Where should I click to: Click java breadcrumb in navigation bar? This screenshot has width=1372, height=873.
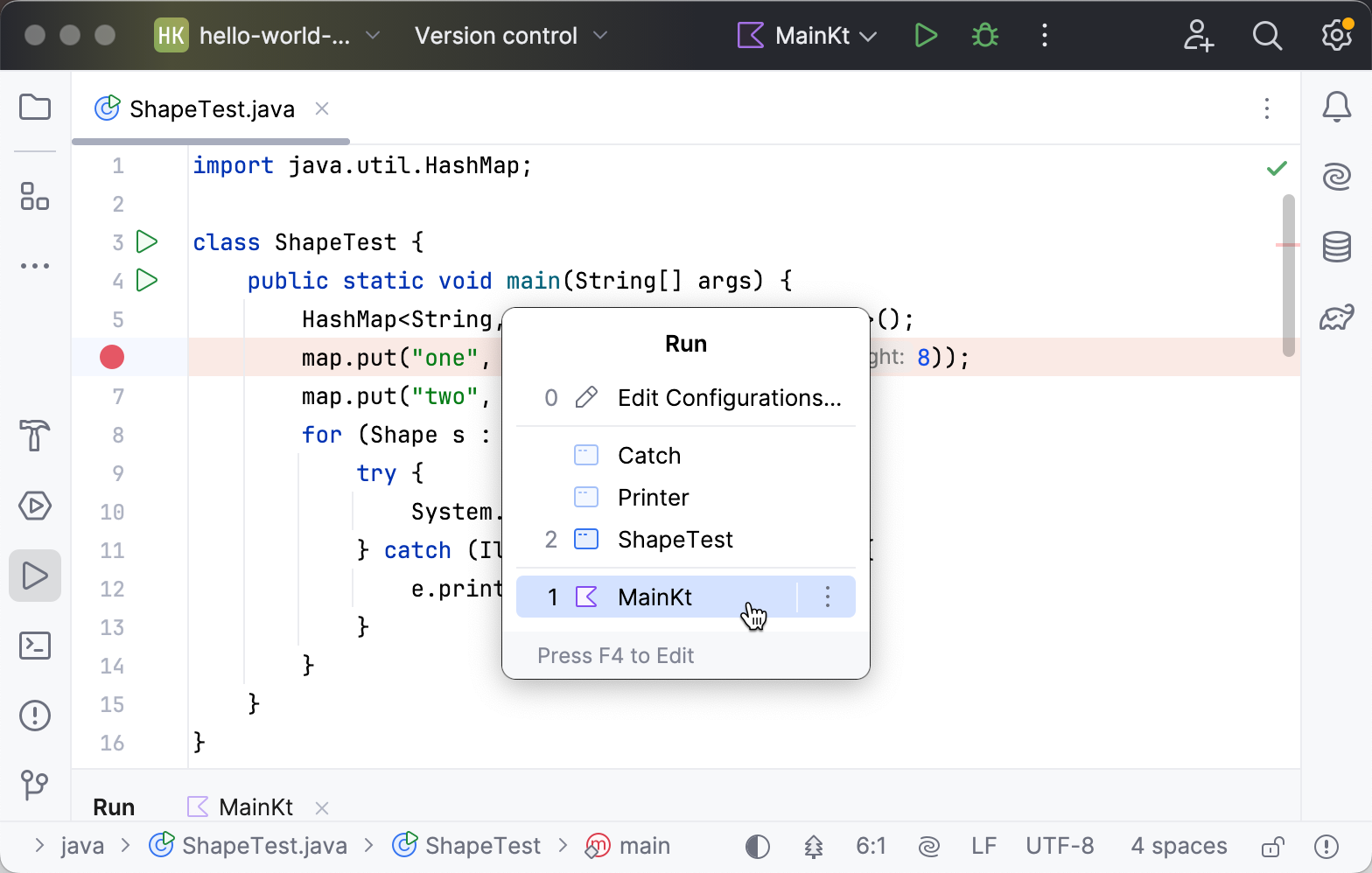coord(82,846)
